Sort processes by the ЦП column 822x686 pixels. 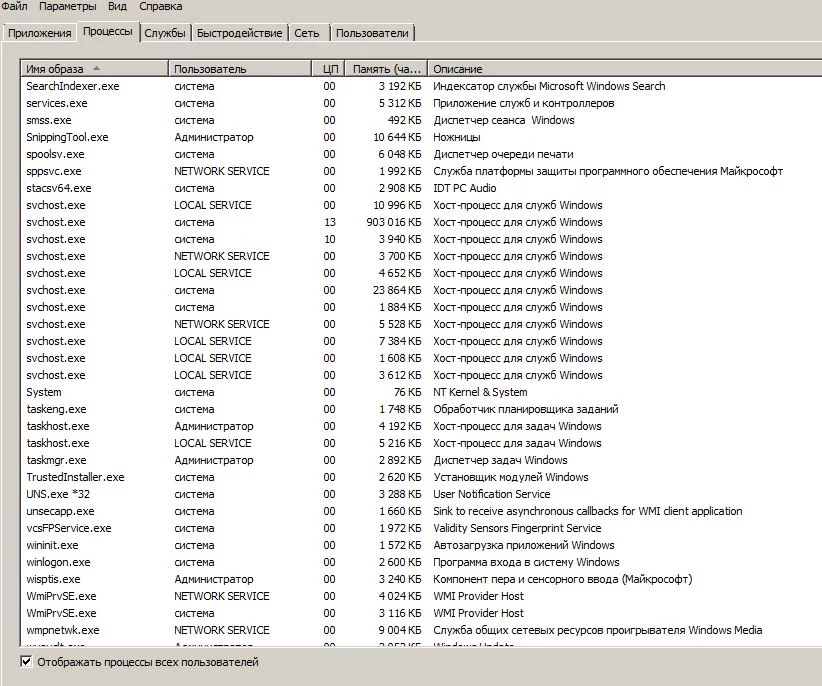coord(330,68)
